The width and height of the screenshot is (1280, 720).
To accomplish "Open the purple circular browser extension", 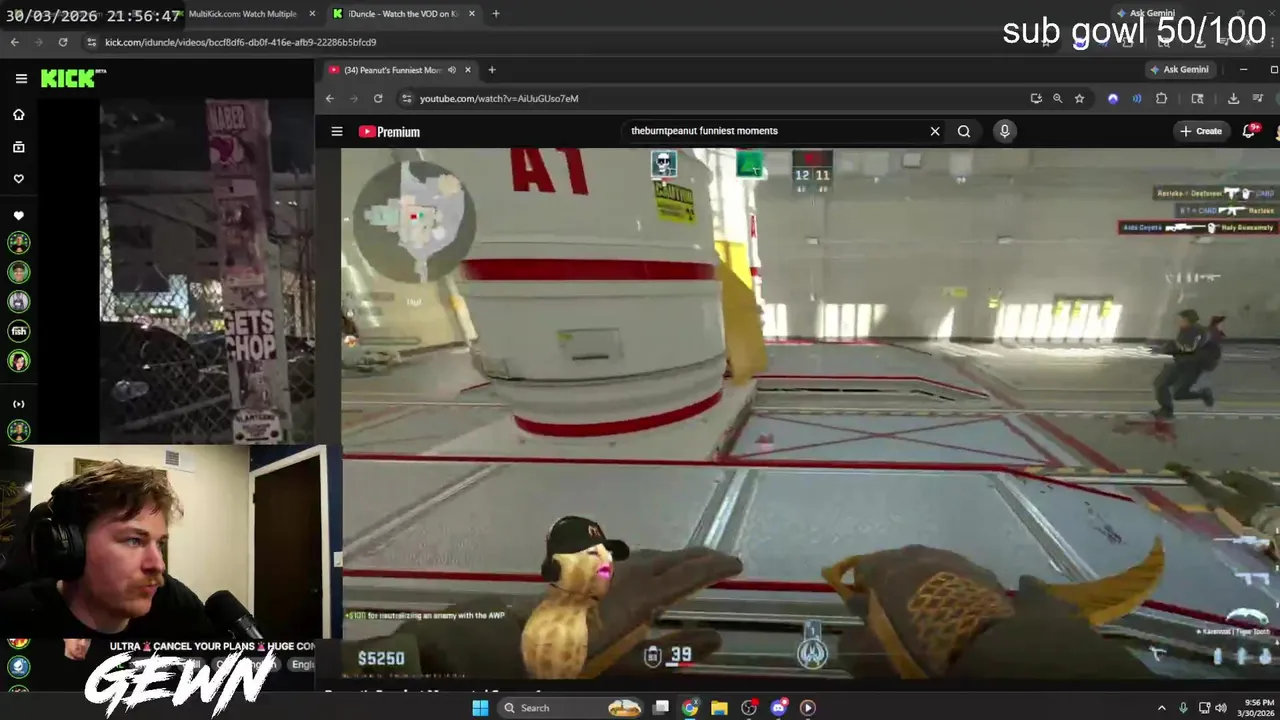I will tap(1113, 98).
